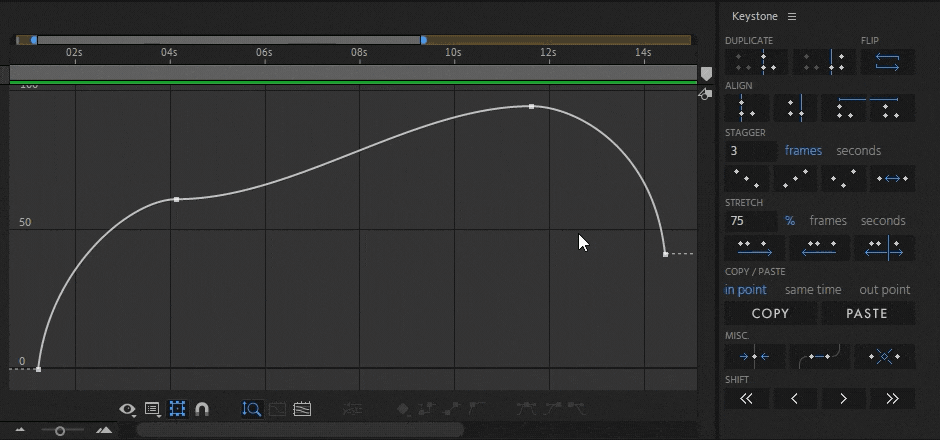Open the Keystone panel hamburger menu
This screenshot has height=440, width=940.
pyautogui.click(x=792, y=17)
